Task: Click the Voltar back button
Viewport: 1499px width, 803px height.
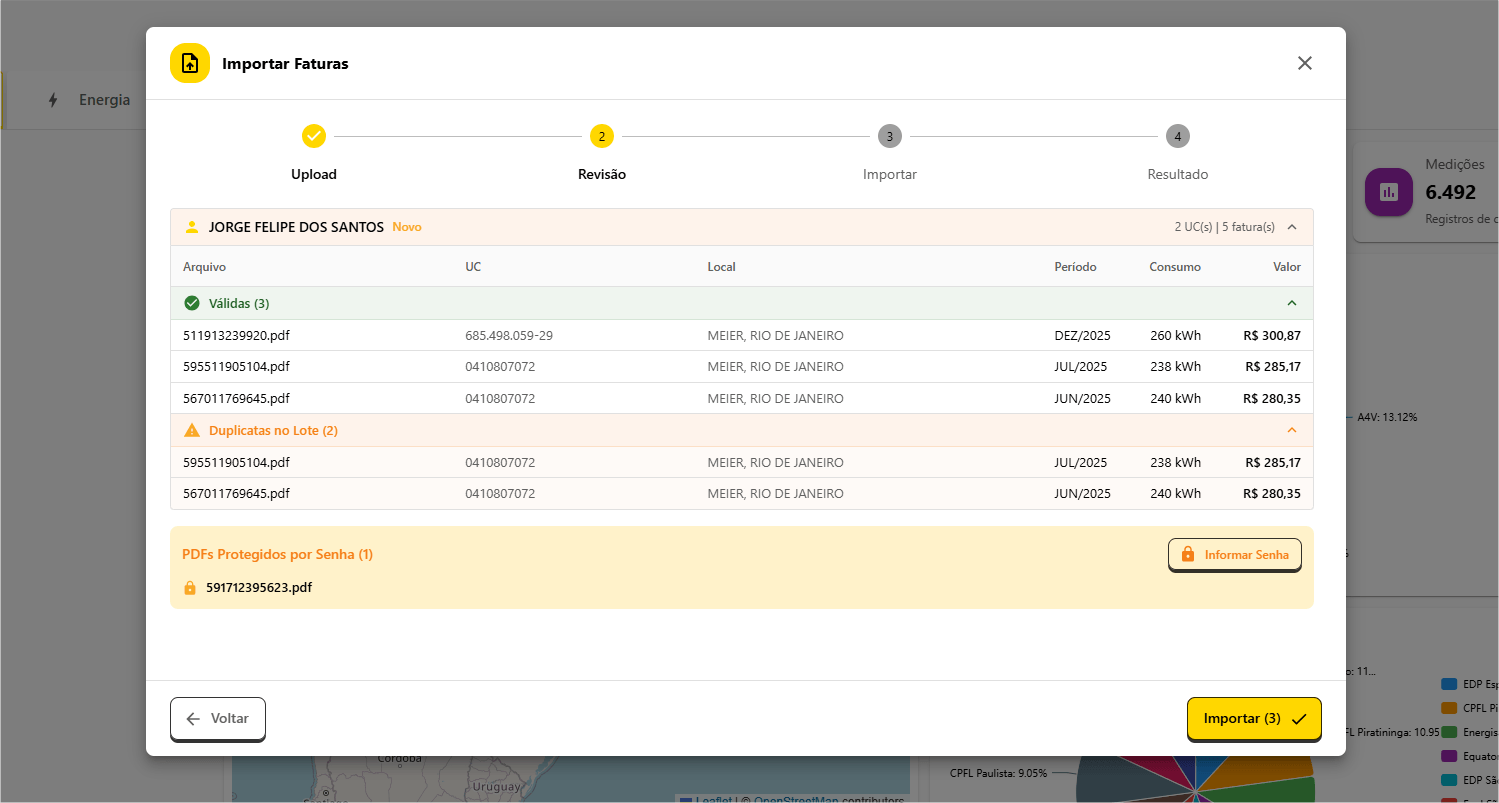Action: pos(218,719)
